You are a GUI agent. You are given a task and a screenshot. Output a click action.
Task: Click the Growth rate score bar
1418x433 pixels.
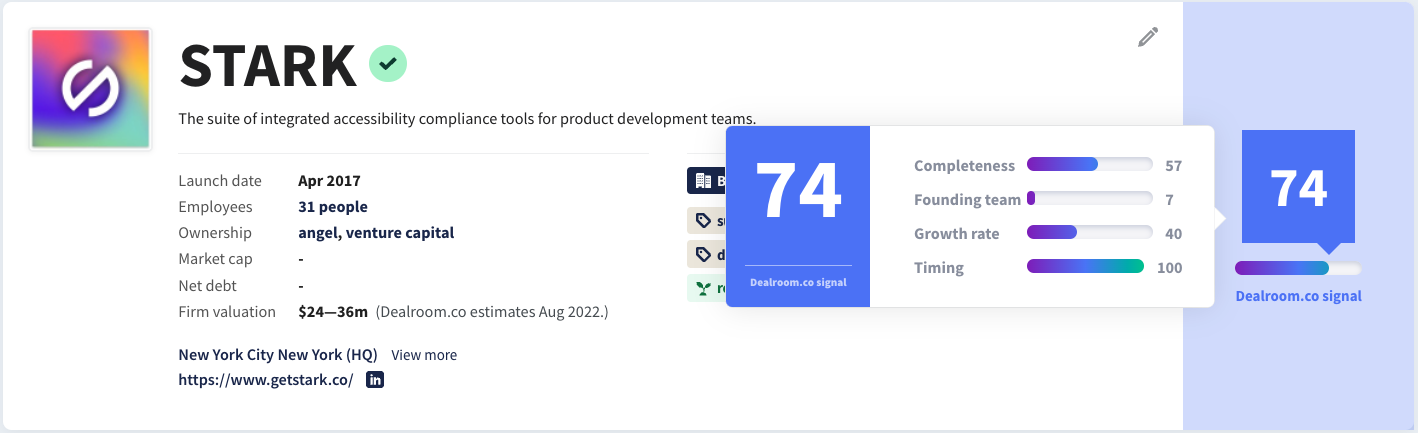tap(1089, 233)
